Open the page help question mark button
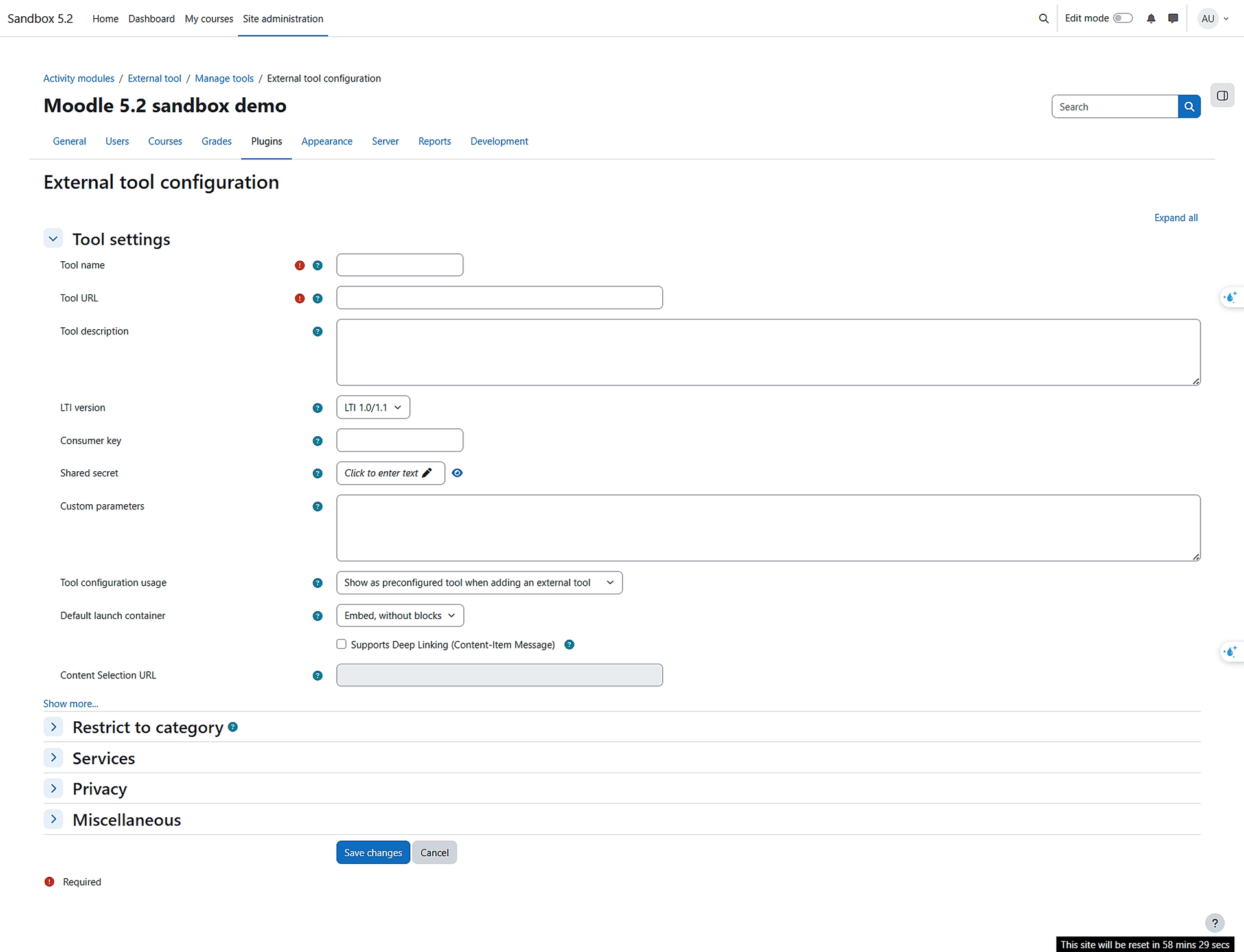This screenshot has width=1244, height=952. pyautogui.click(x=1215, y=923)
